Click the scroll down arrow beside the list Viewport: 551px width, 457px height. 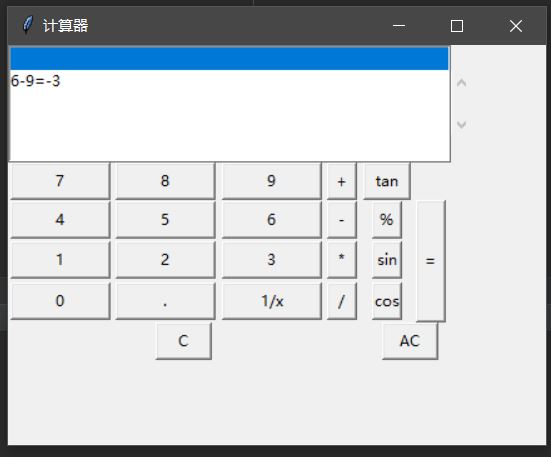[x=461, y=124]
